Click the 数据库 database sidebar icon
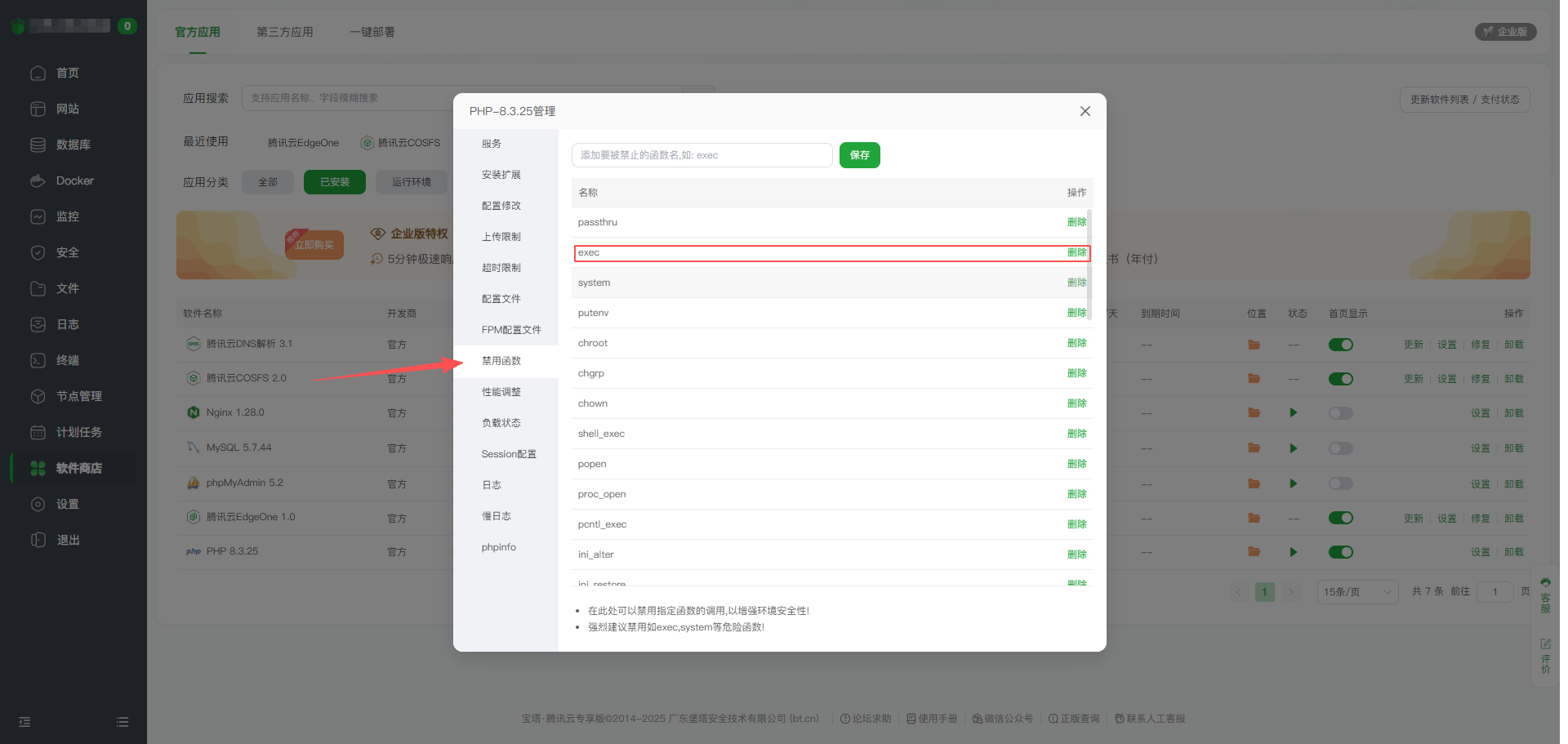Screen dimensions: 1568x744 pos(38,145)
